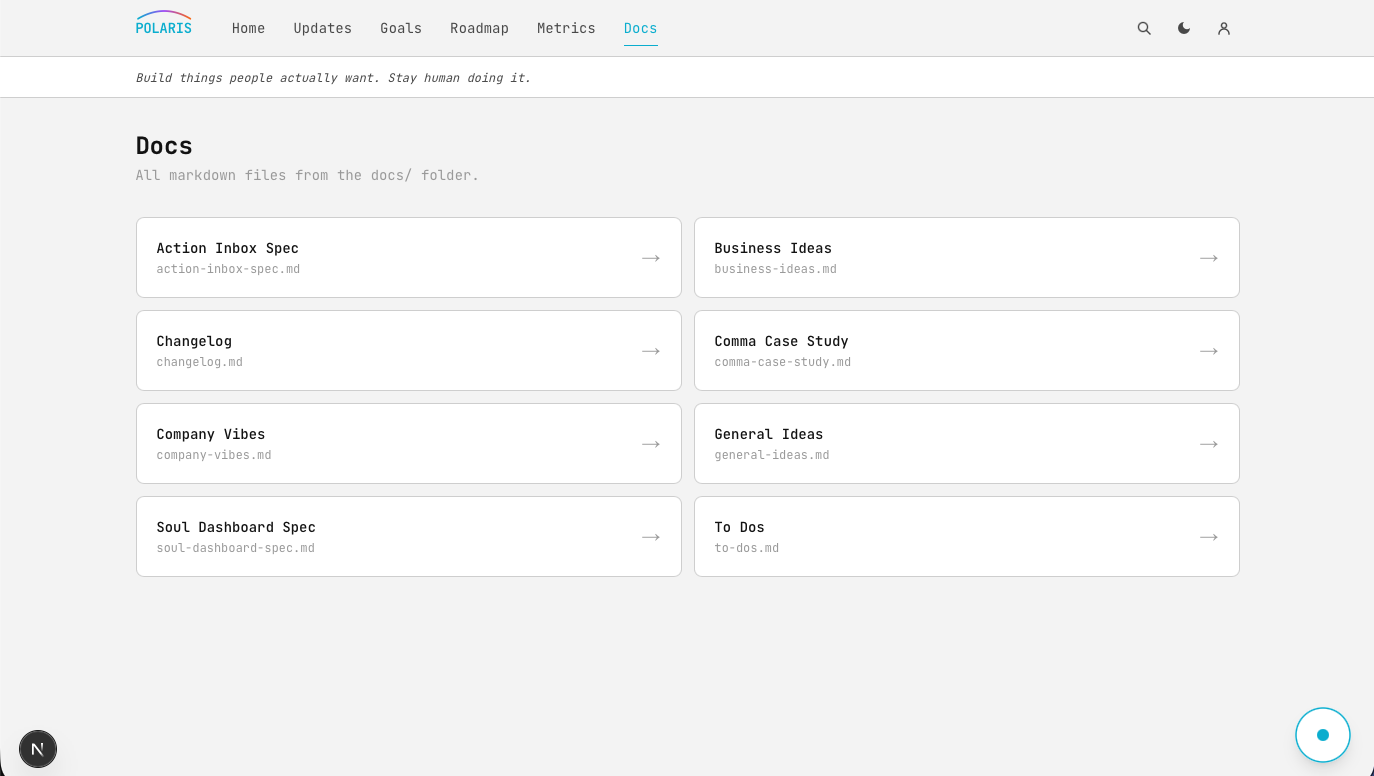Click filename general-ideas.md
Viewport: 1374px width, 776px height.
point(772,455)
